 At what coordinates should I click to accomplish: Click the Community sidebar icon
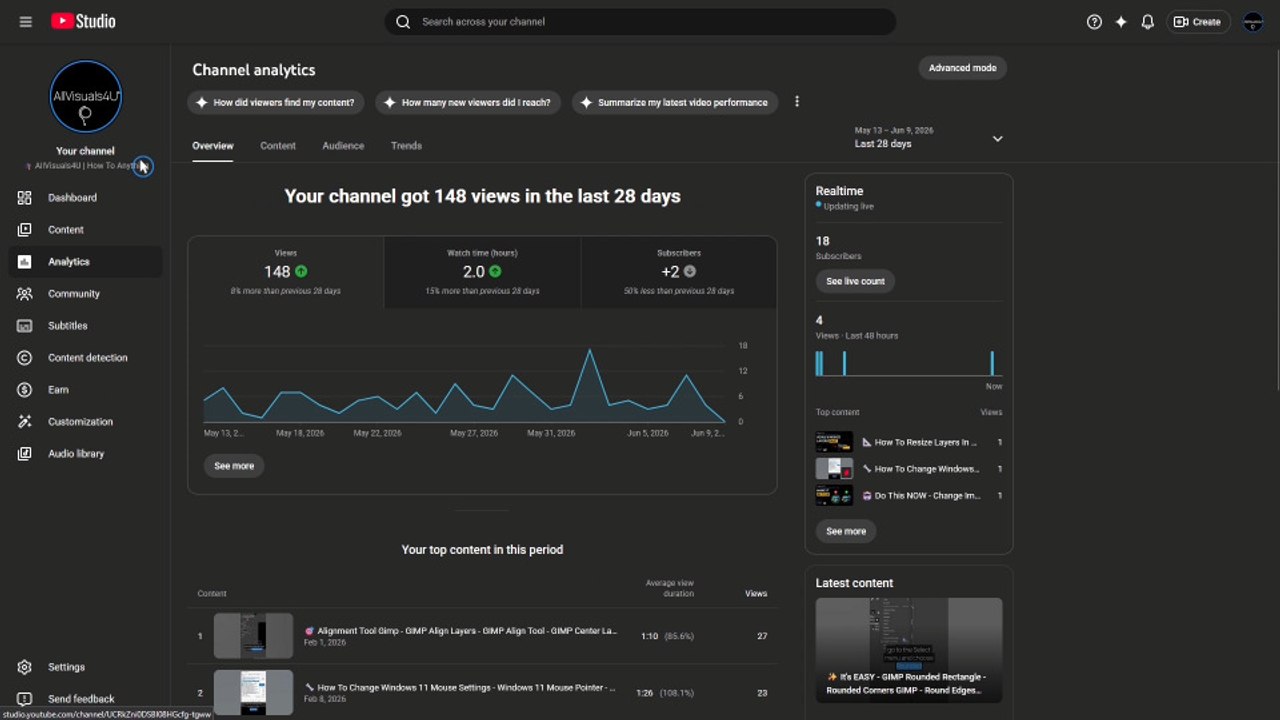(x=25, y=294)
